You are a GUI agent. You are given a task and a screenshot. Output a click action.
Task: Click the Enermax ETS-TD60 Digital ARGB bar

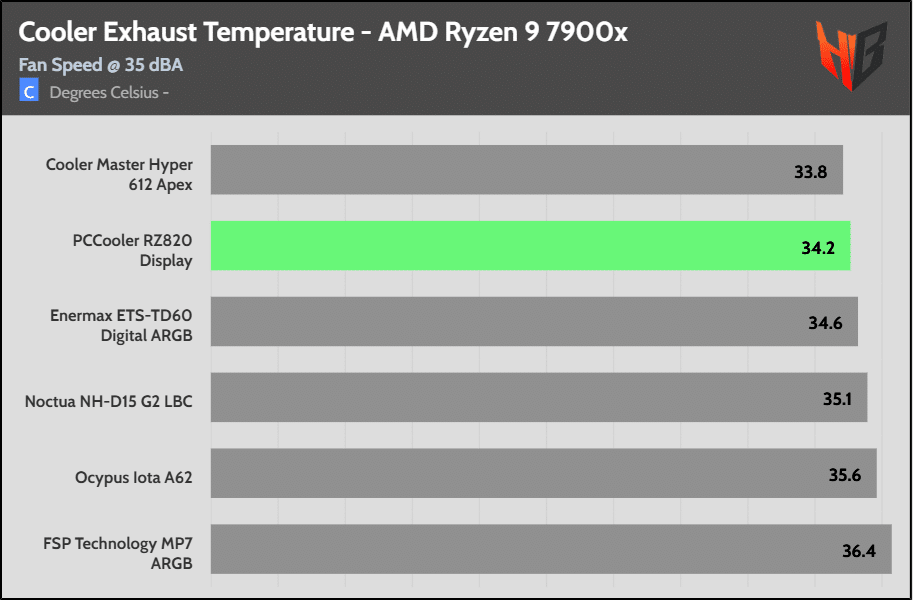(534, 322)
